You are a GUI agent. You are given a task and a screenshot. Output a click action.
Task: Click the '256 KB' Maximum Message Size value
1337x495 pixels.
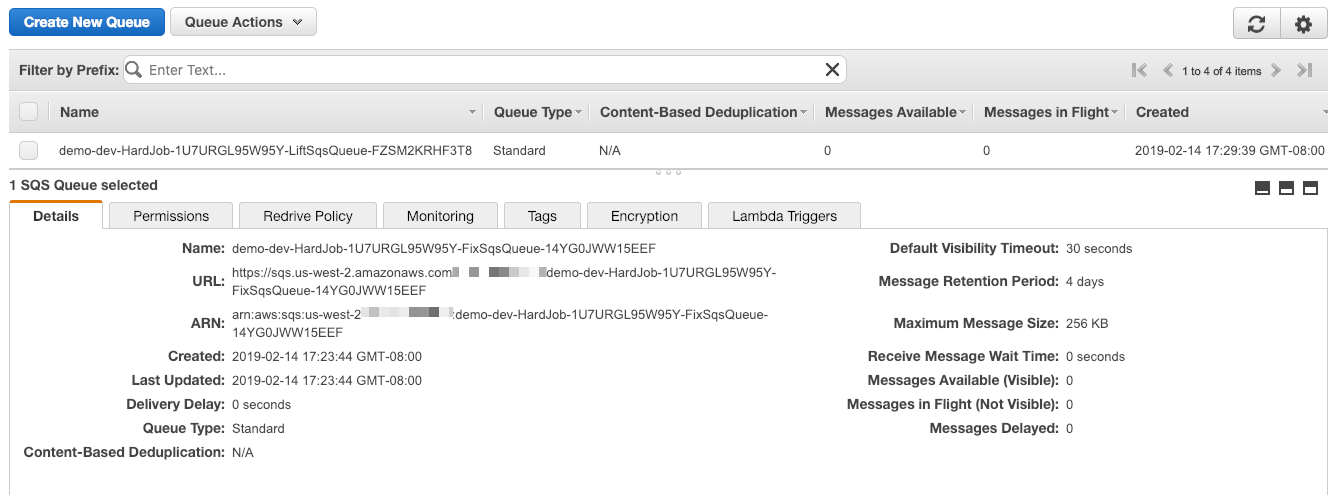coord(1087,323)
